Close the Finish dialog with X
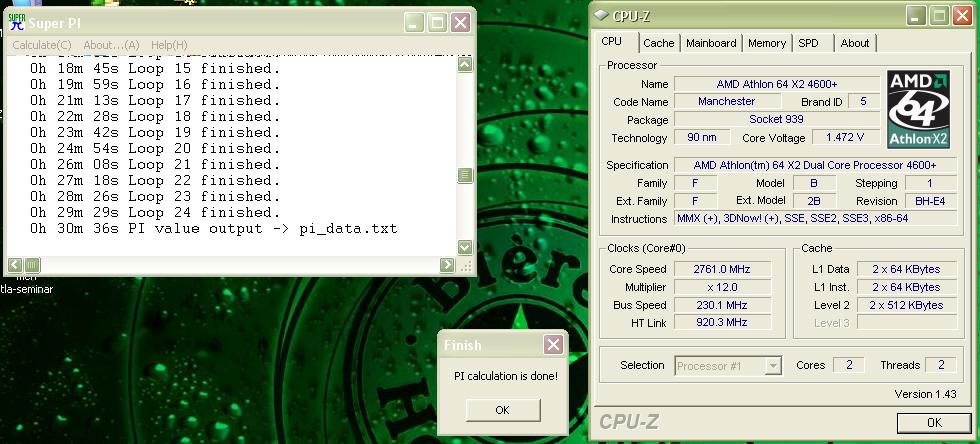The height and width of the screenshot is (444, 980). 552,345
